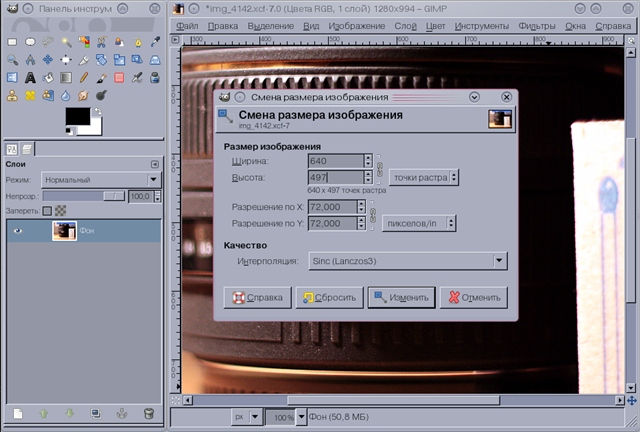Screen dimensions: 640x432
Task: Click the Изменить button
Action: [400, 298]
